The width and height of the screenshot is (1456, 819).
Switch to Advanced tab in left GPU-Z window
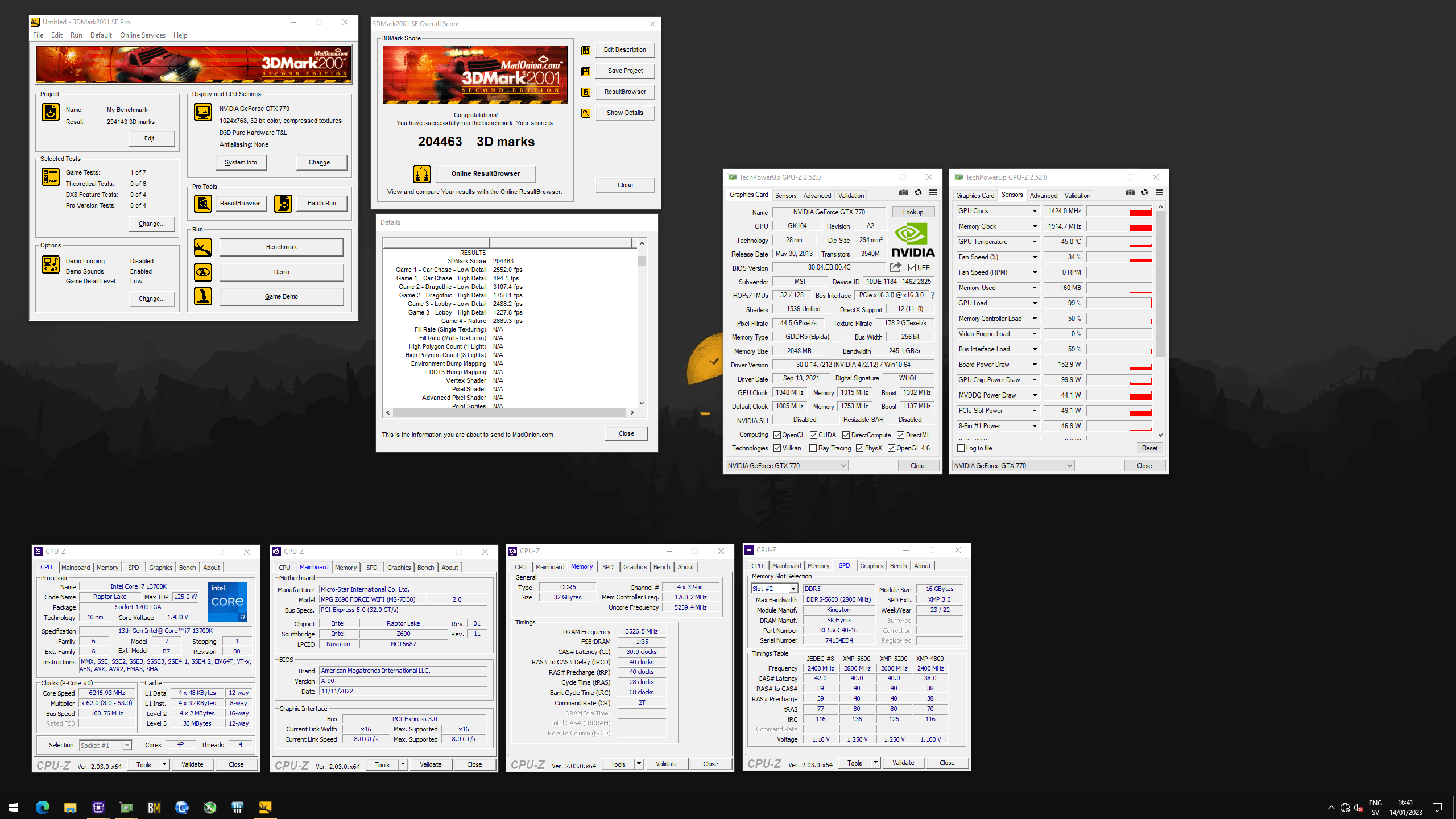pos(817,195)
